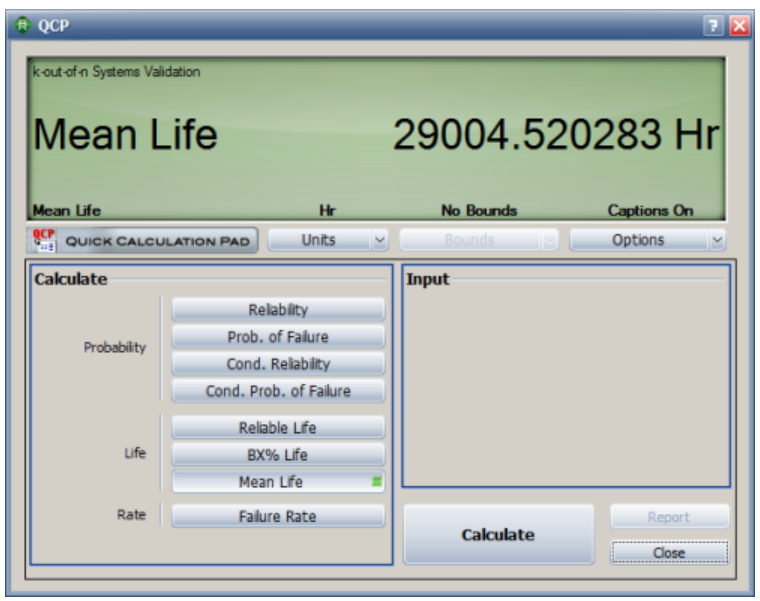Click the 29004.520283 Hr result value

[x=556, y=135]
